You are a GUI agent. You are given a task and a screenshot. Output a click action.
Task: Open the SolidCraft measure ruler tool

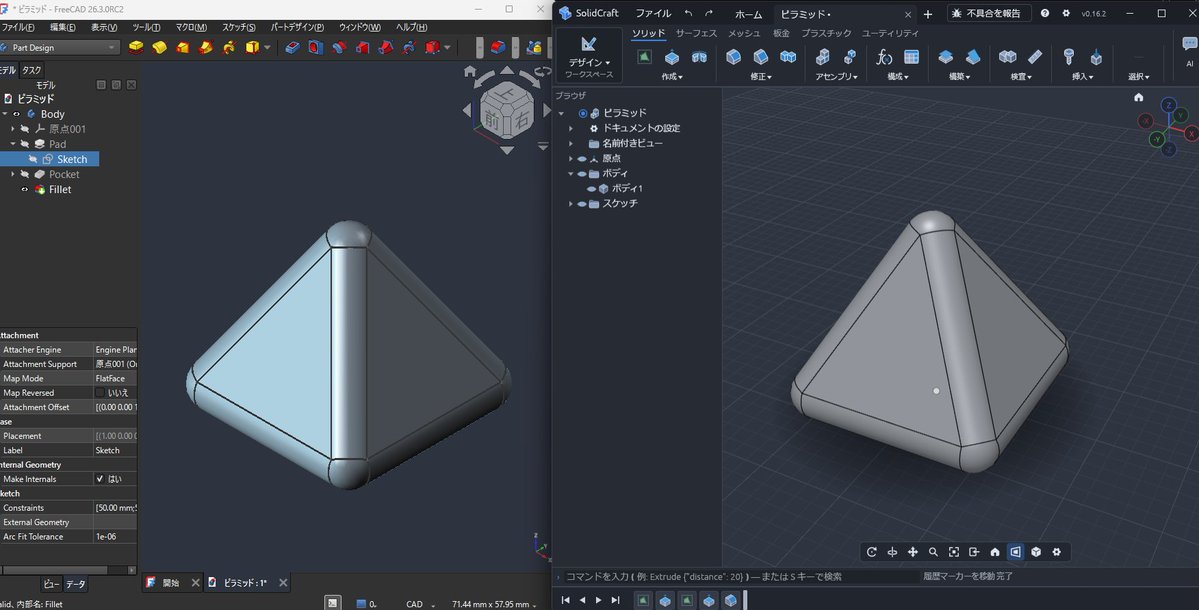[x=1035, y=57]
